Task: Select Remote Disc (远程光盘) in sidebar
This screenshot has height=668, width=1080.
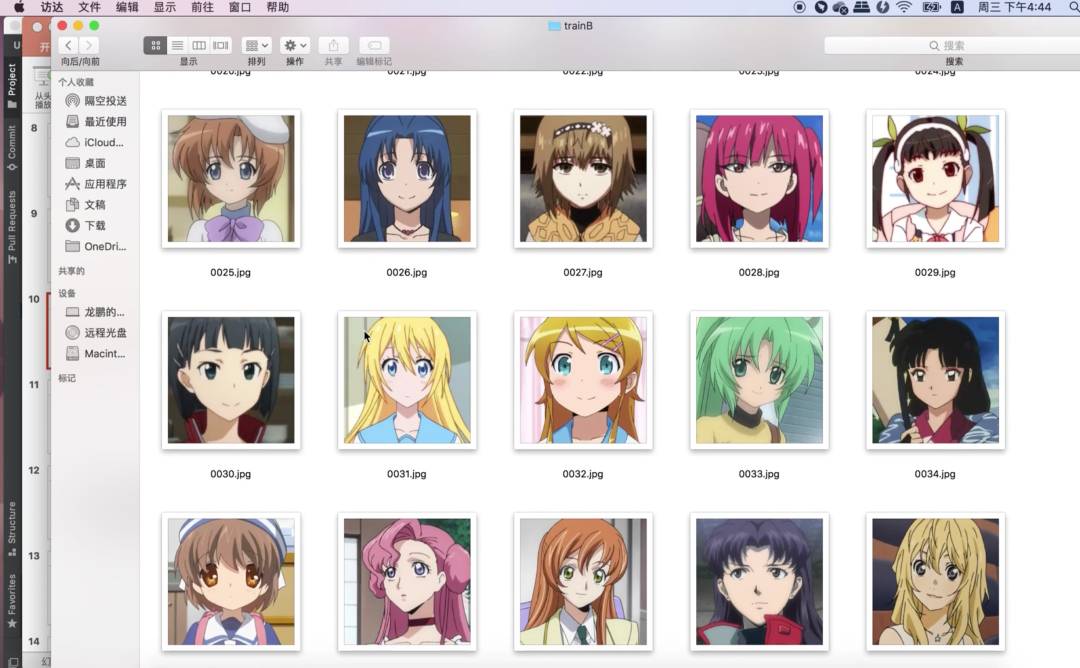Action: click(96, 333)
